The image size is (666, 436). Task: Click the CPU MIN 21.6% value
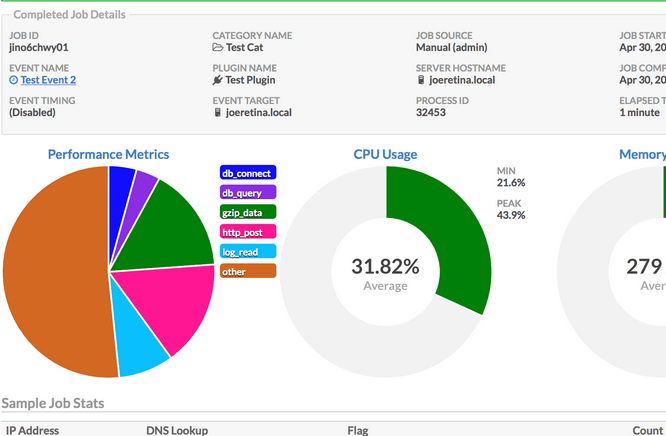pos(511,183)
